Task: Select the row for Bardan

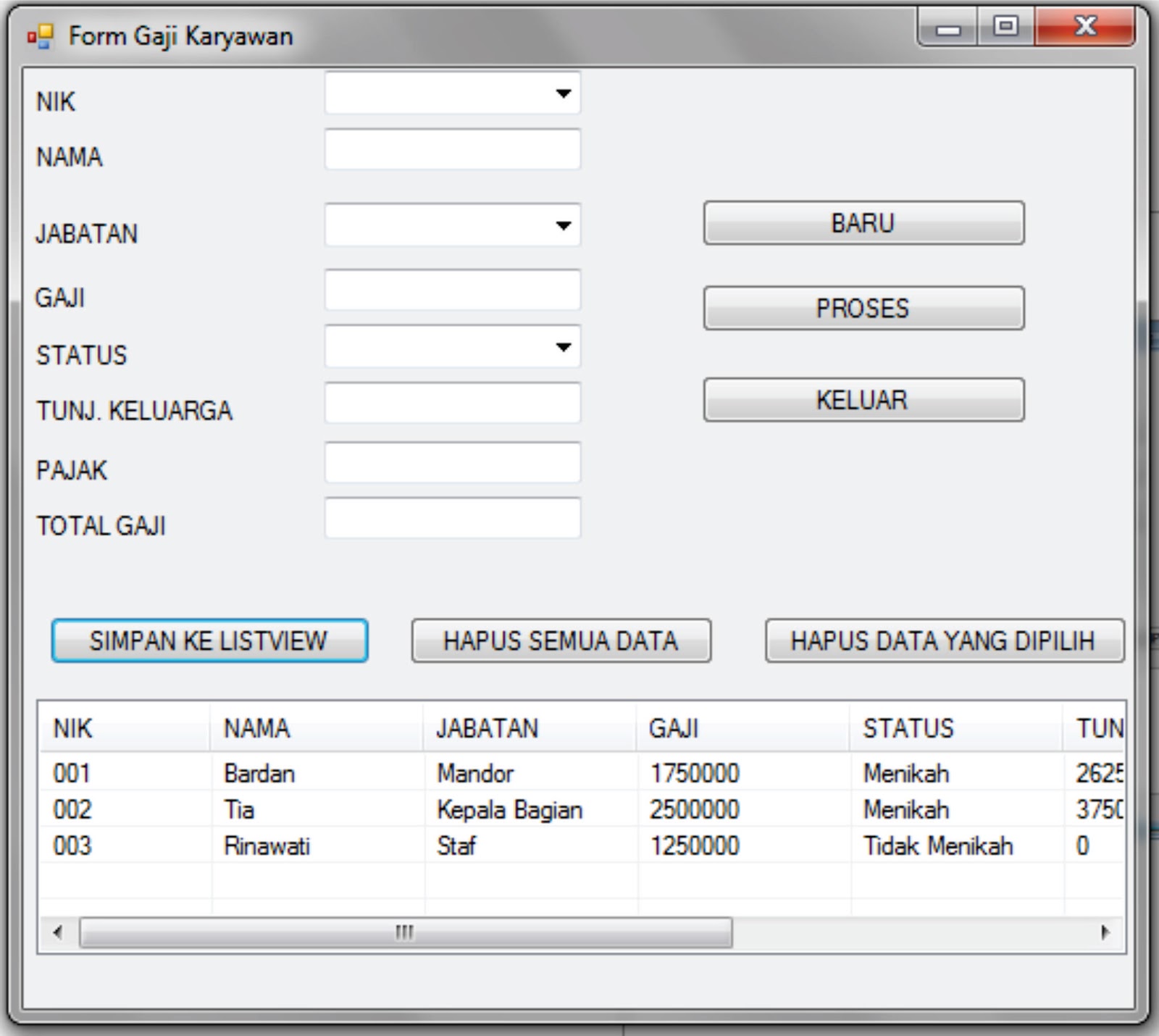Action: (x=290, y=773)
